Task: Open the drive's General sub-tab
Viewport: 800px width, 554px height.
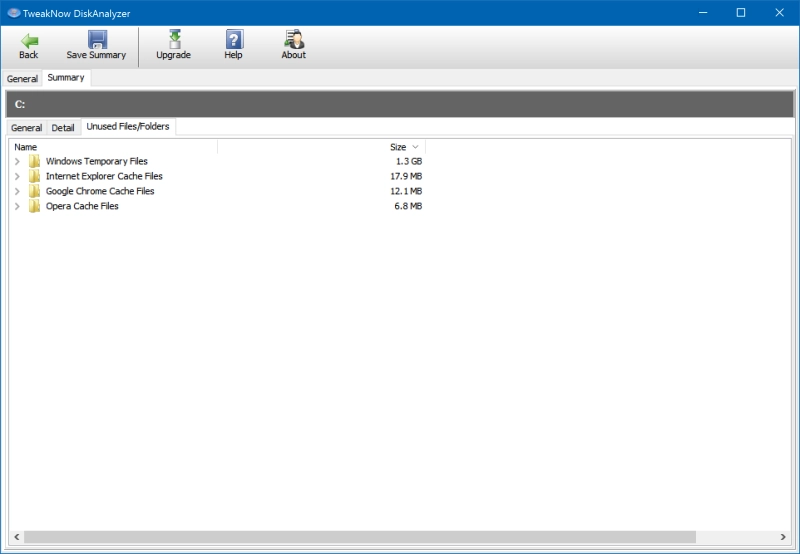Action: coord(27,128)
